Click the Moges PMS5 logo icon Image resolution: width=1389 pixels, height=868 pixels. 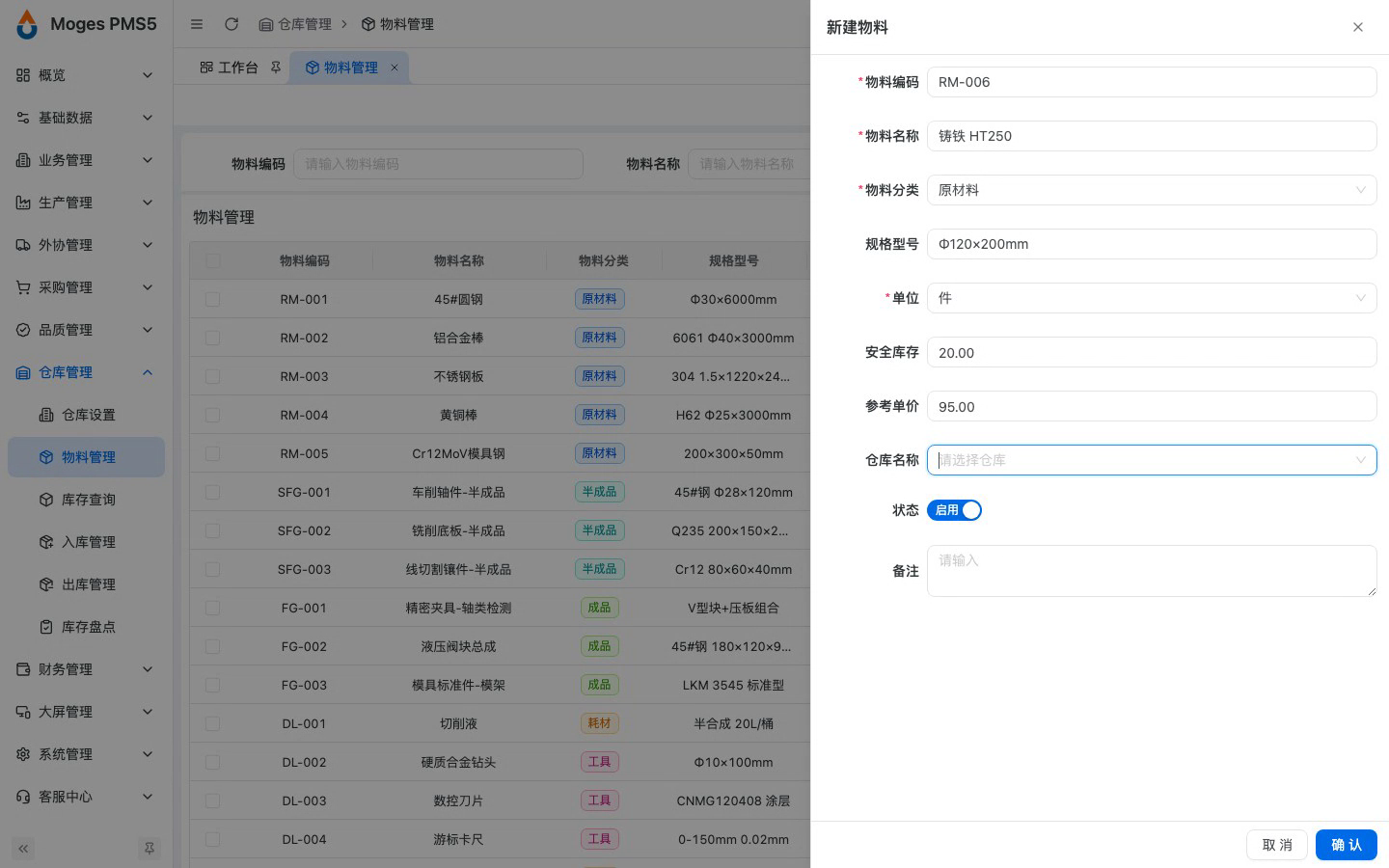[27, 24]
